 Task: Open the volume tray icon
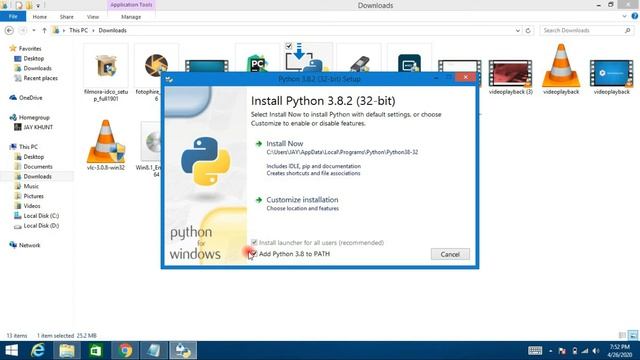596,351
